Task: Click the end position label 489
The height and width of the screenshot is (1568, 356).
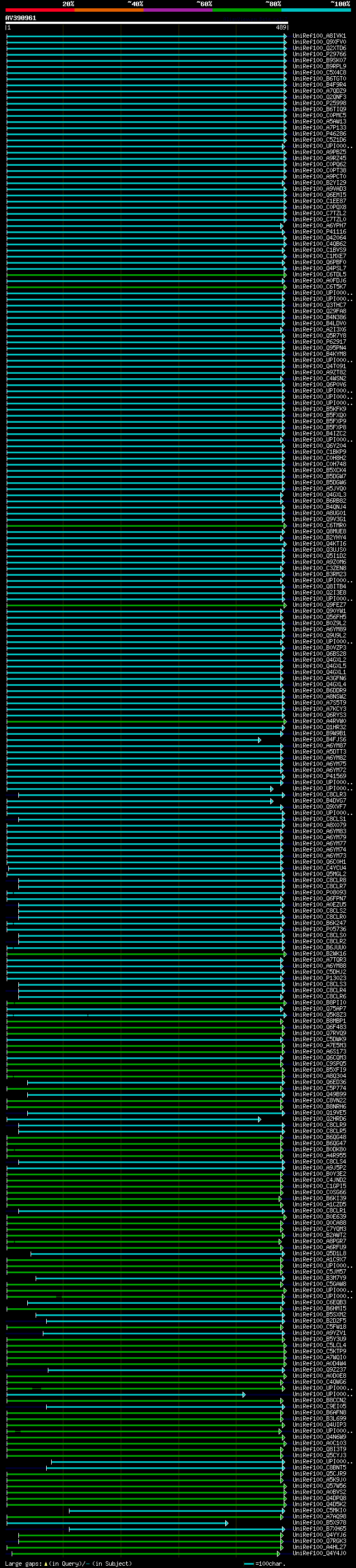Action: point(281,27)
